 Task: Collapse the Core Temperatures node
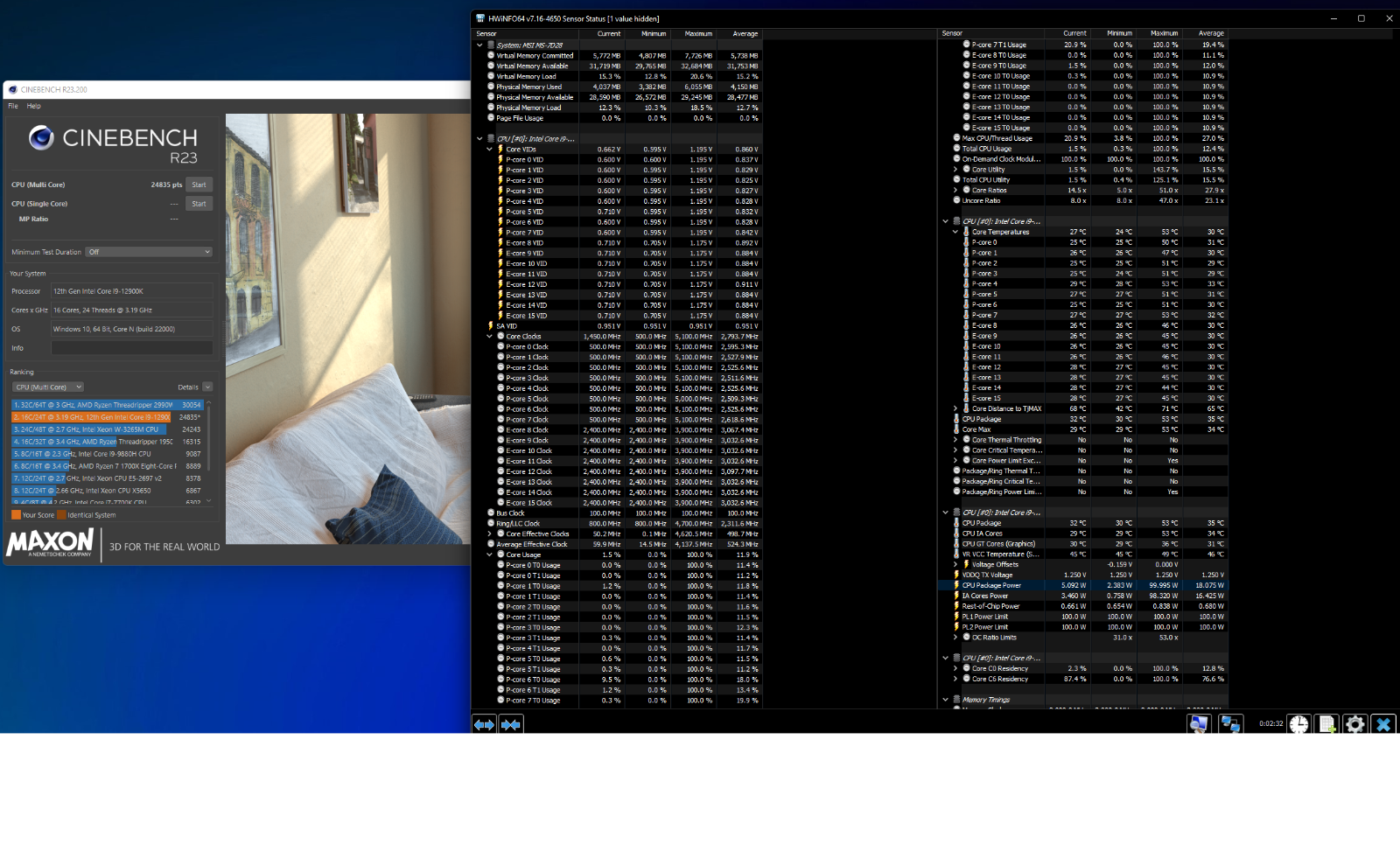point(955,232)
